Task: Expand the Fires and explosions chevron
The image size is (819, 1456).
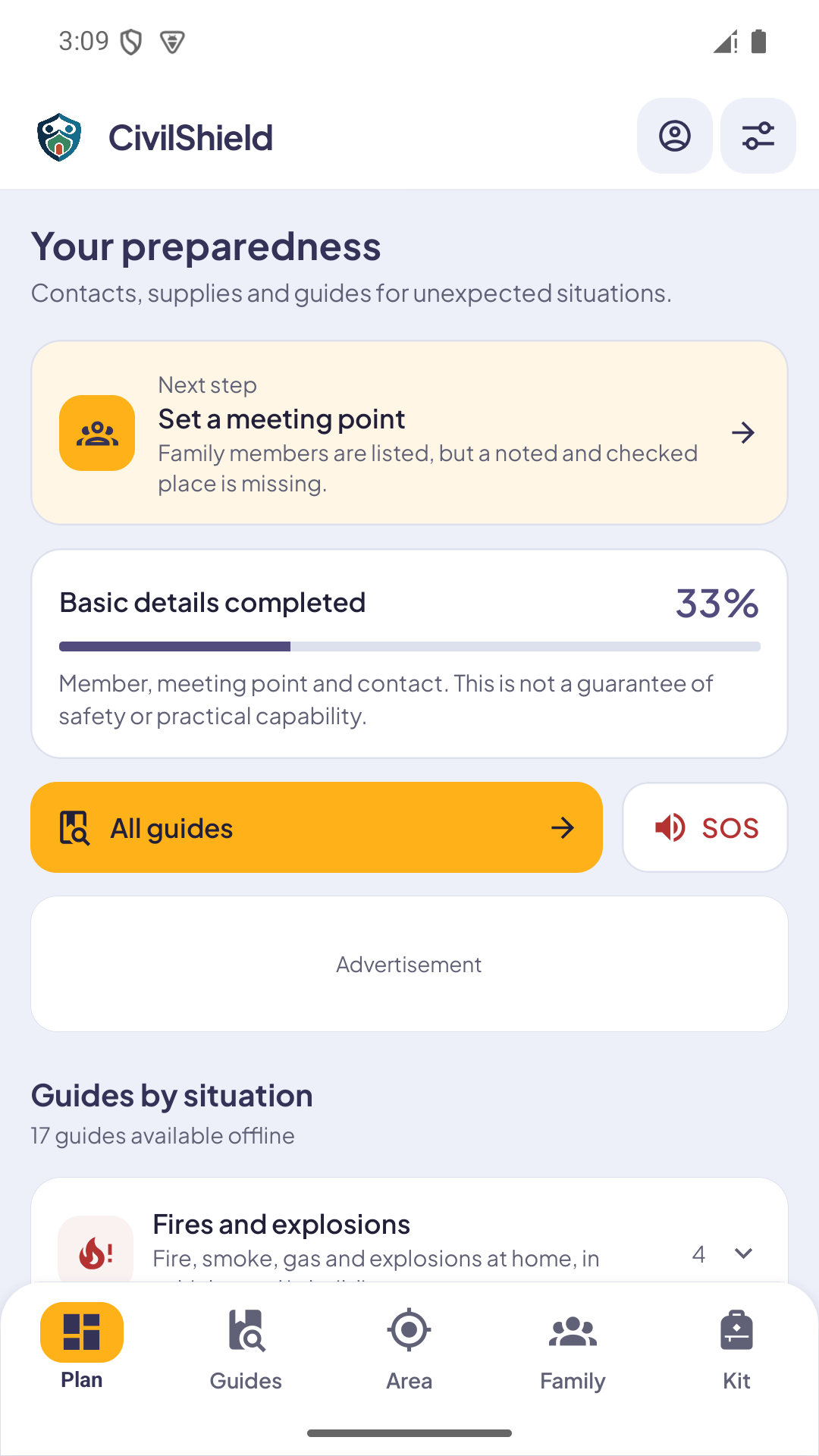Action: click(743, 1254)
